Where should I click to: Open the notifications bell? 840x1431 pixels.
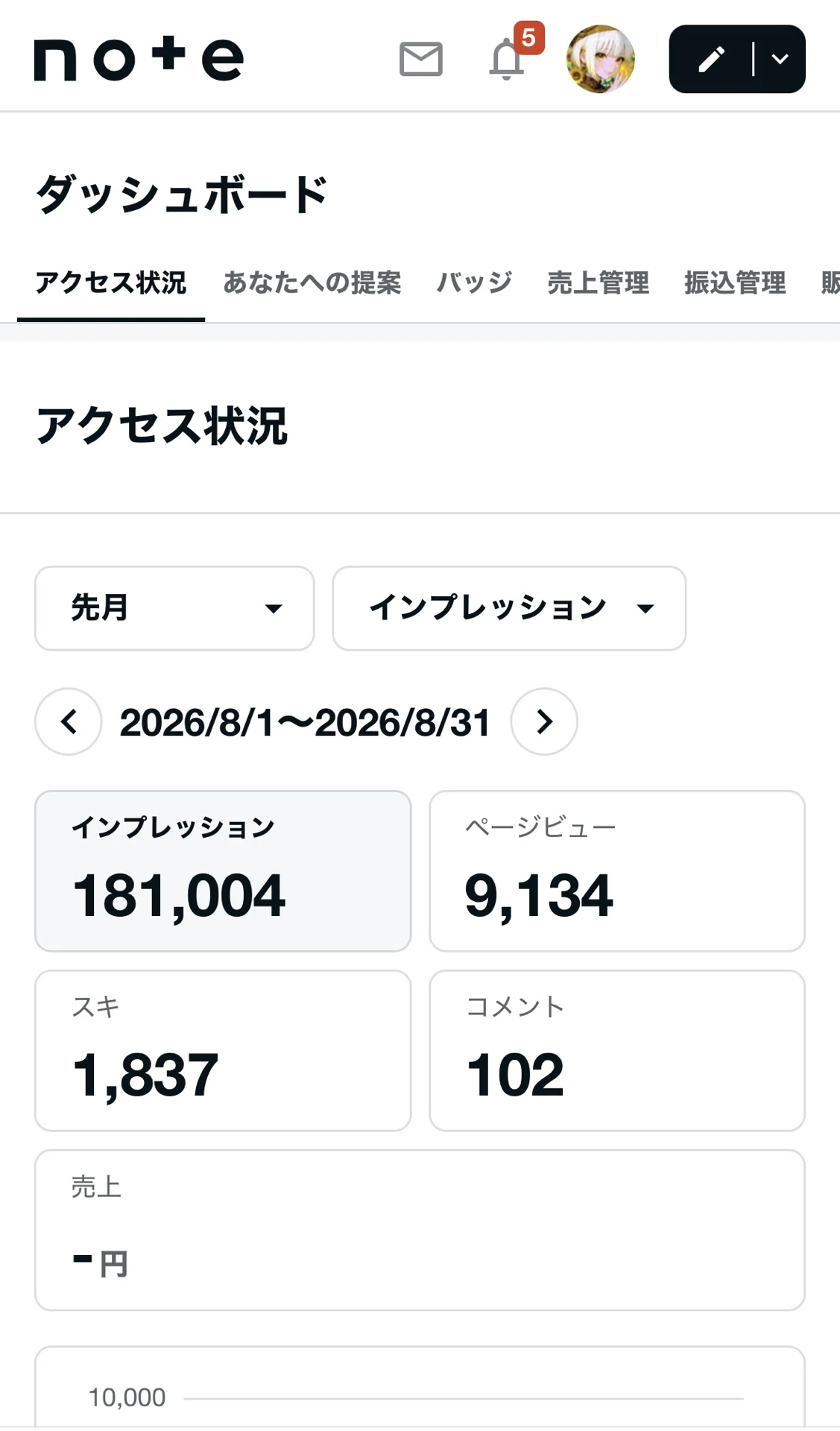coord(507,59)
